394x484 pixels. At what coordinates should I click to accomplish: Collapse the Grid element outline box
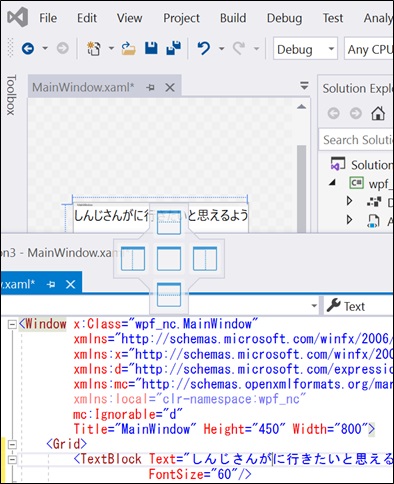[12, 444]
